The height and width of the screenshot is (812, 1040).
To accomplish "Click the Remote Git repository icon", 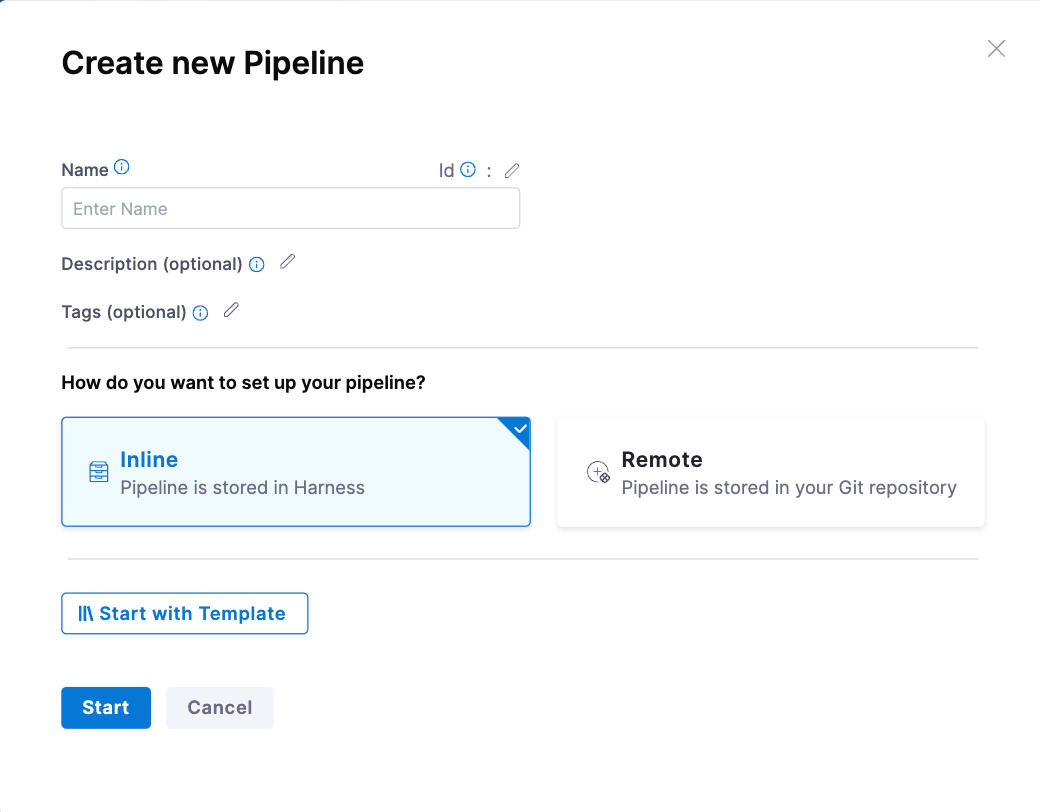I will tap(598, 473).
